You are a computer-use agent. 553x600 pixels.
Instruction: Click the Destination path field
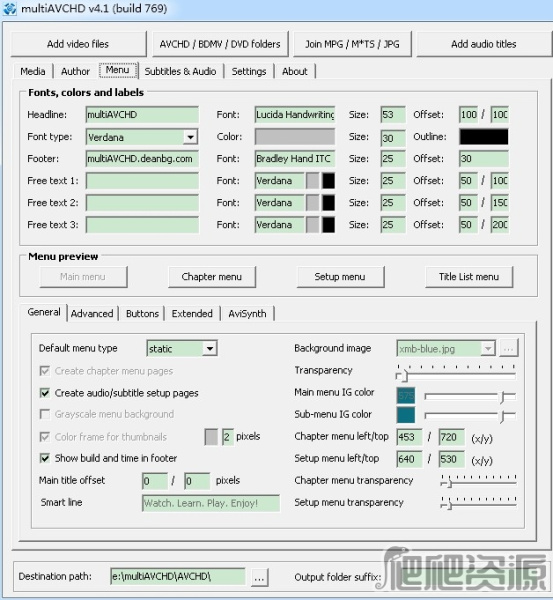click(178, 576)
